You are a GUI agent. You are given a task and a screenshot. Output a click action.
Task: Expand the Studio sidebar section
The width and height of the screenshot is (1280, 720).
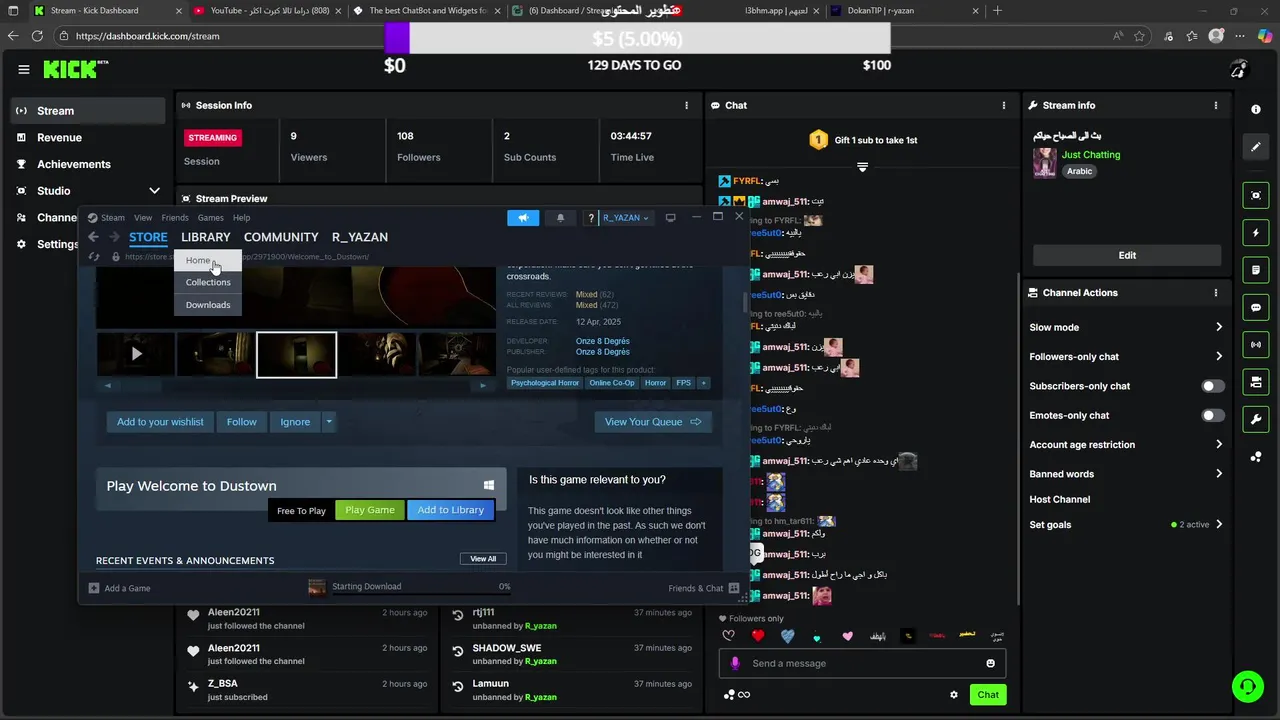[x=154, y=191]
